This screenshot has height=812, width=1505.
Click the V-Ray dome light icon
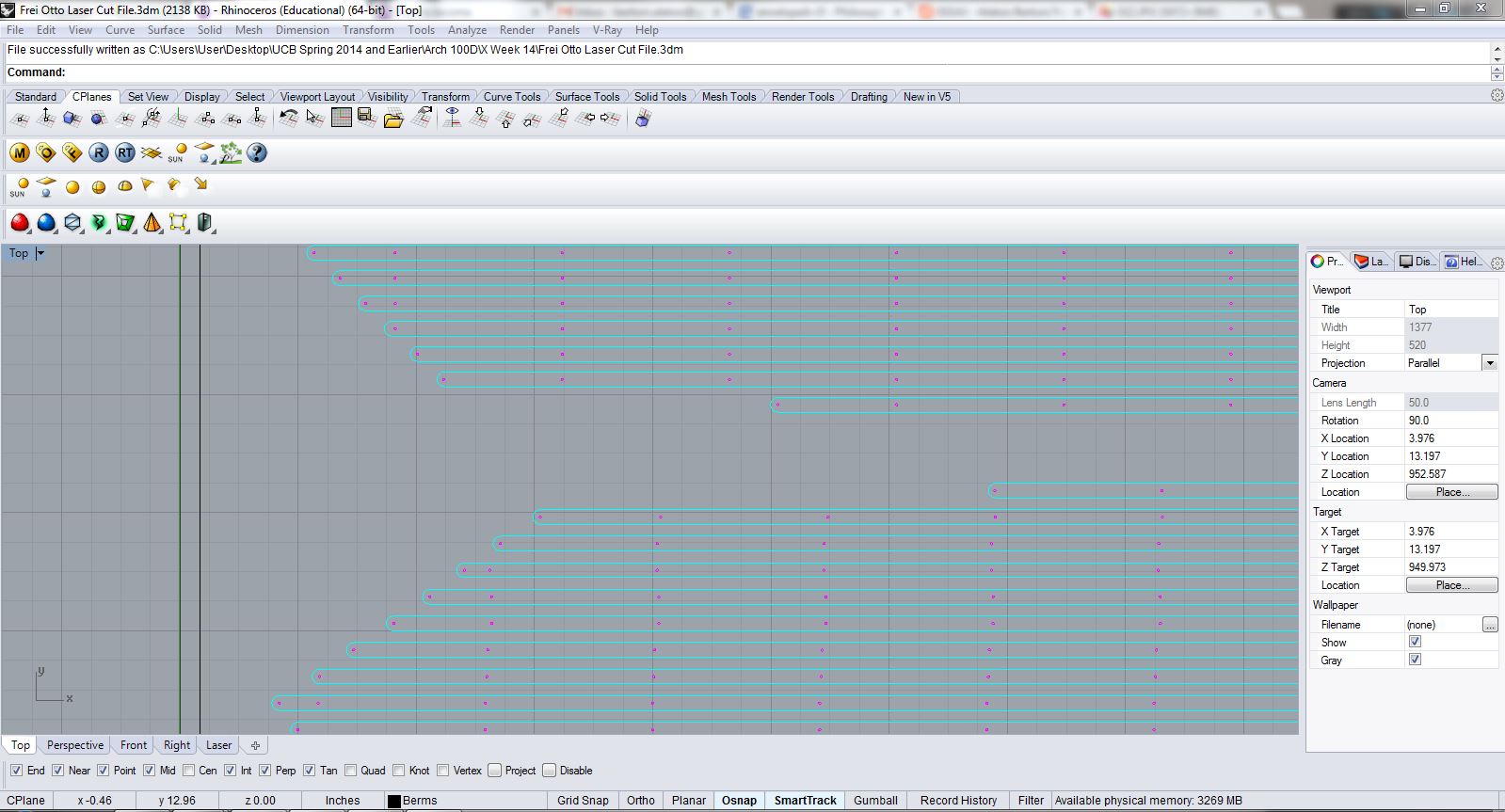pyautogui.click(x=125, y=186)
